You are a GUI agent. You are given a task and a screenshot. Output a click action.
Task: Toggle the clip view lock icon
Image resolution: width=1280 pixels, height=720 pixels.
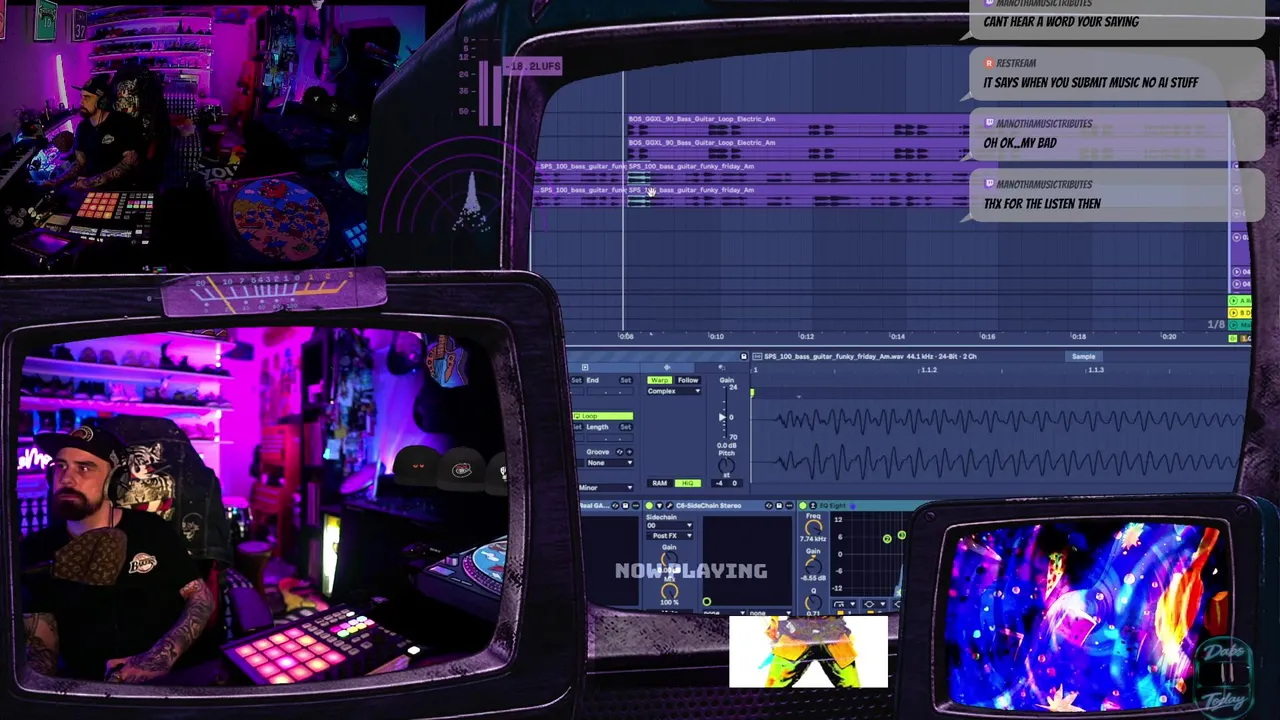click(743, 356)
